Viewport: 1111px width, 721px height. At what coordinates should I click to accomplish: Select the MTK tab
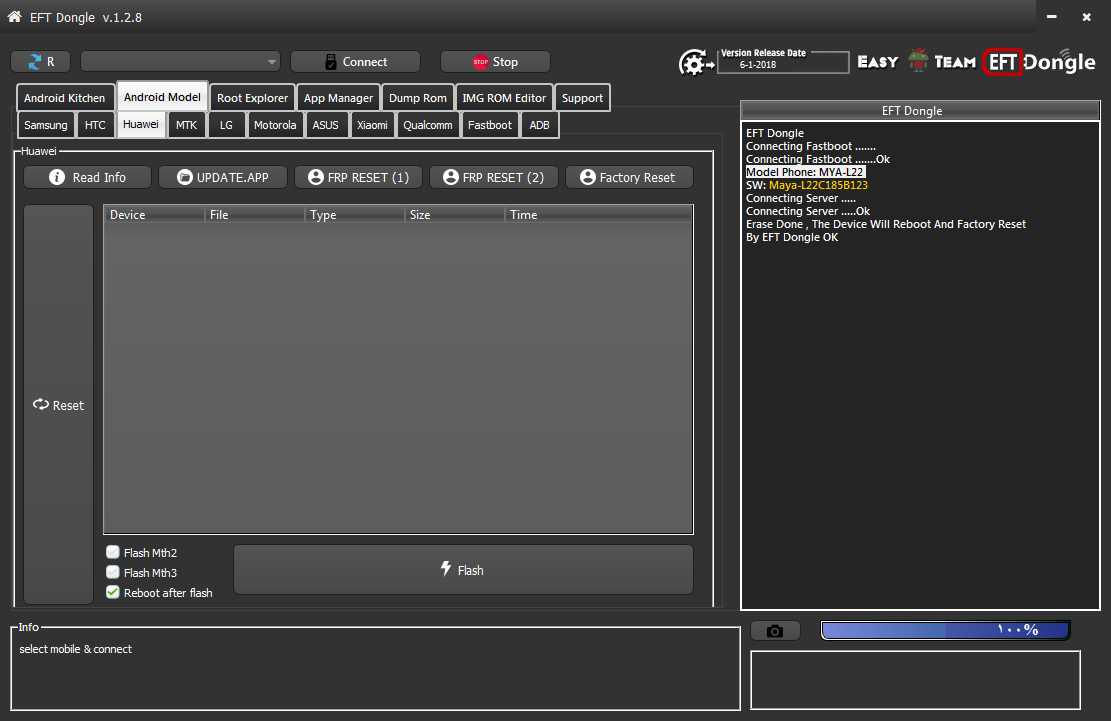pyautogui.click(x=186, y=125)
